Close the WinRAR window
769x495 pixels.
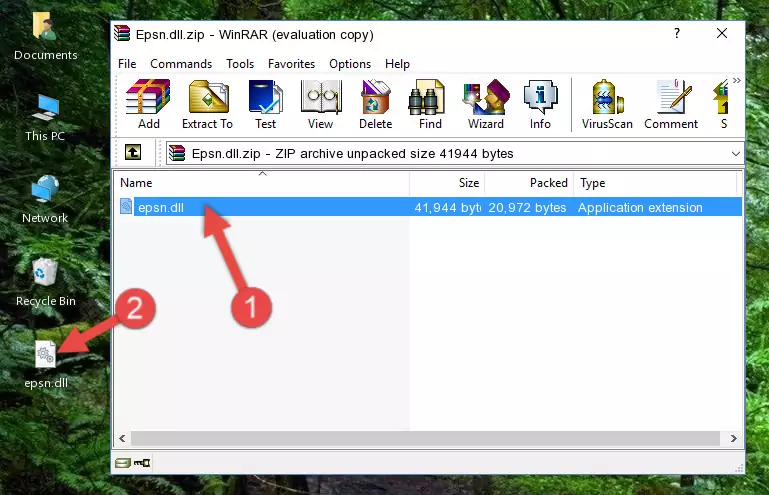(721, 33)
